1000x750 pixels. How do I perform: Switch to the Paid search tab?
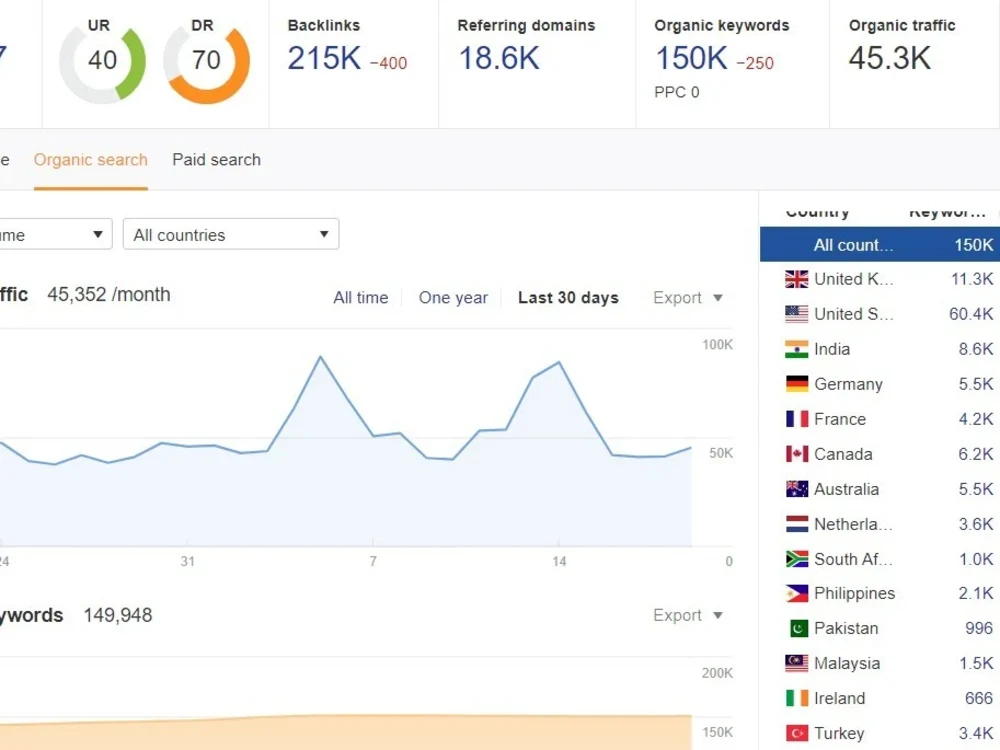(216, 160)
